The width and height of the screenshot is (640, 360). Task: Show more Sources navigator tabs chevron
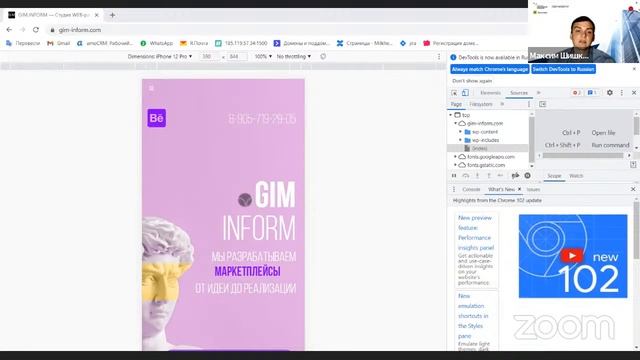(x=502, y=104)
